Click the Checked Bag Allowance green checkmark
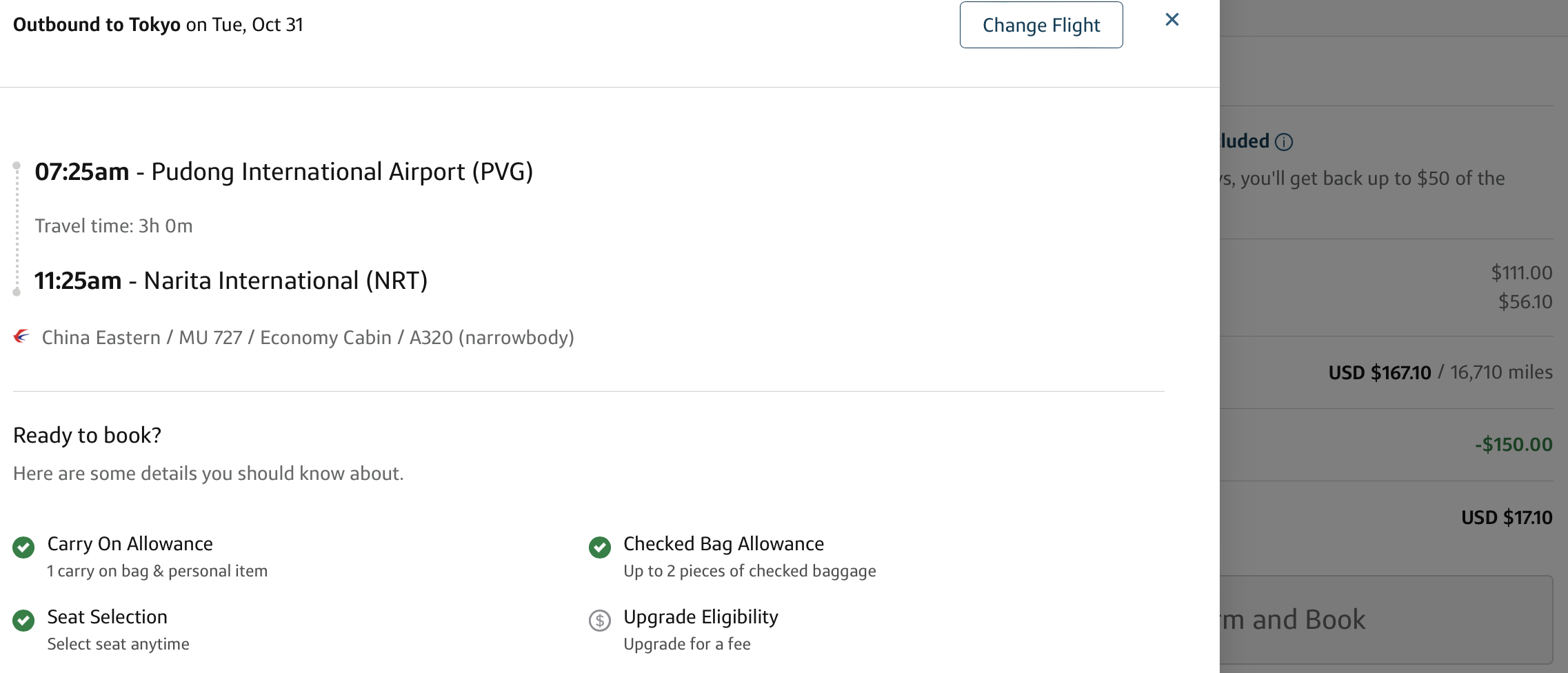This screenshot has width=1568, height=673. click(600, 548)
